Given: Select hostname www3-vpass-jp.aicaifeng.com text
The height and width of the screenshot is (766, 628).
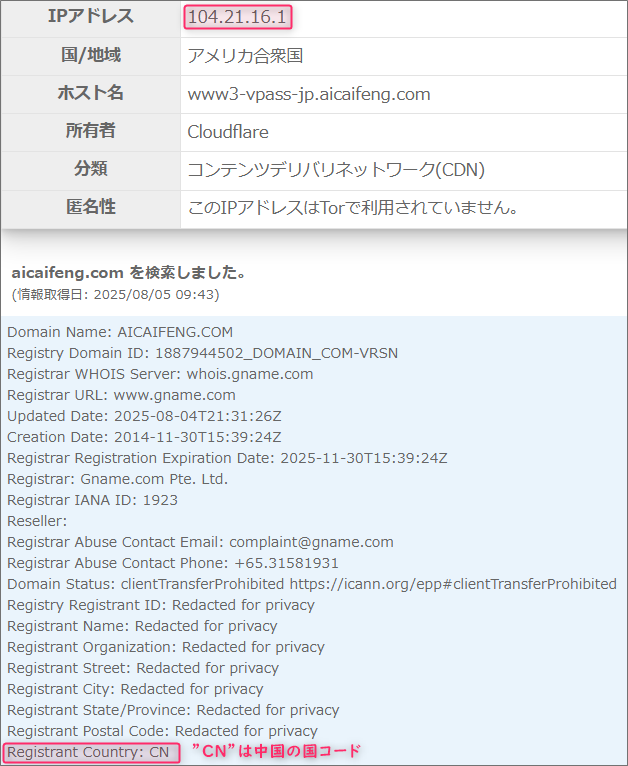Looking at the screenshot, I should click(309, 94).
